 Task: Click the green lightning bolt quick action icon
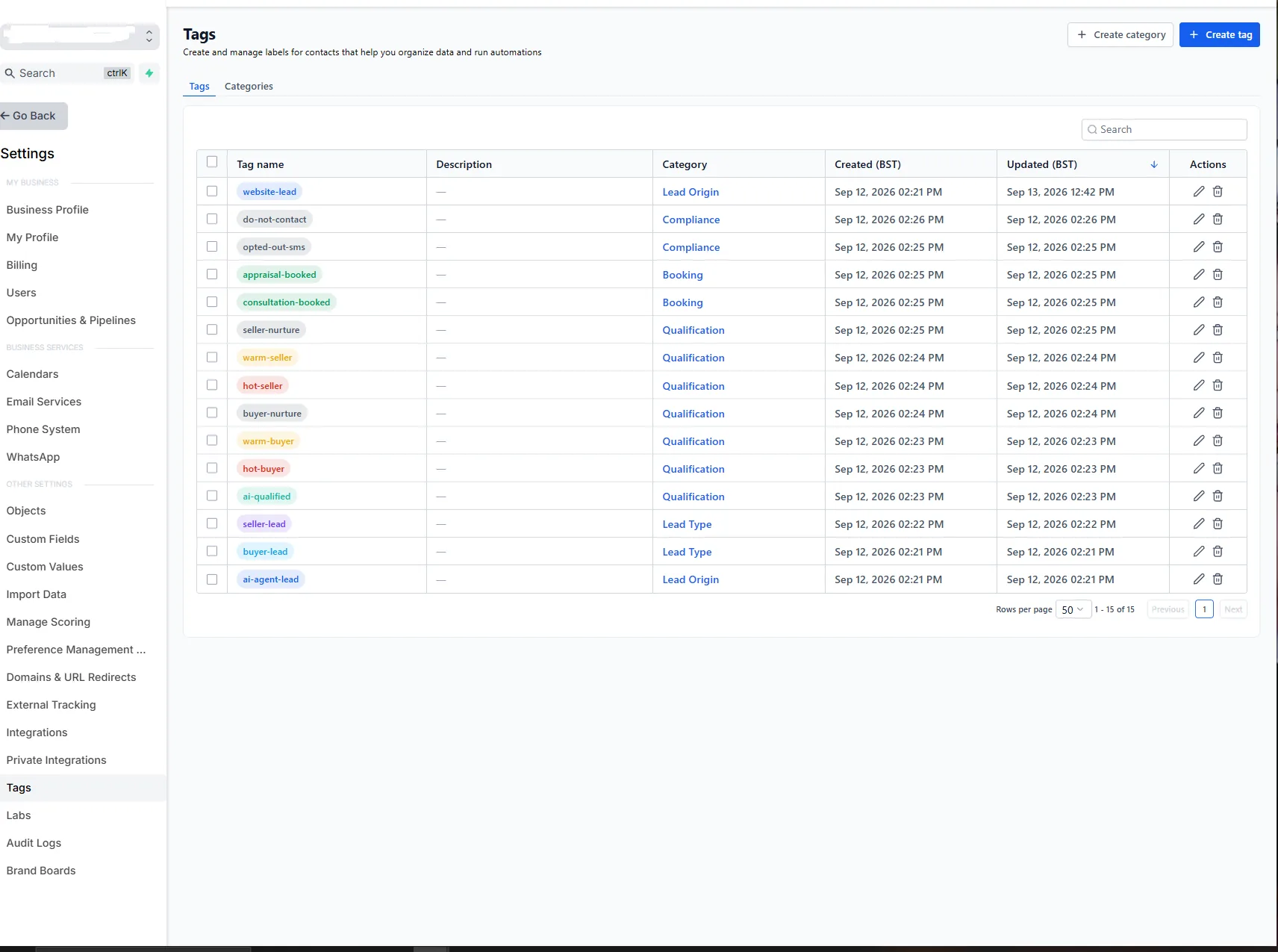tap(149, 73)
